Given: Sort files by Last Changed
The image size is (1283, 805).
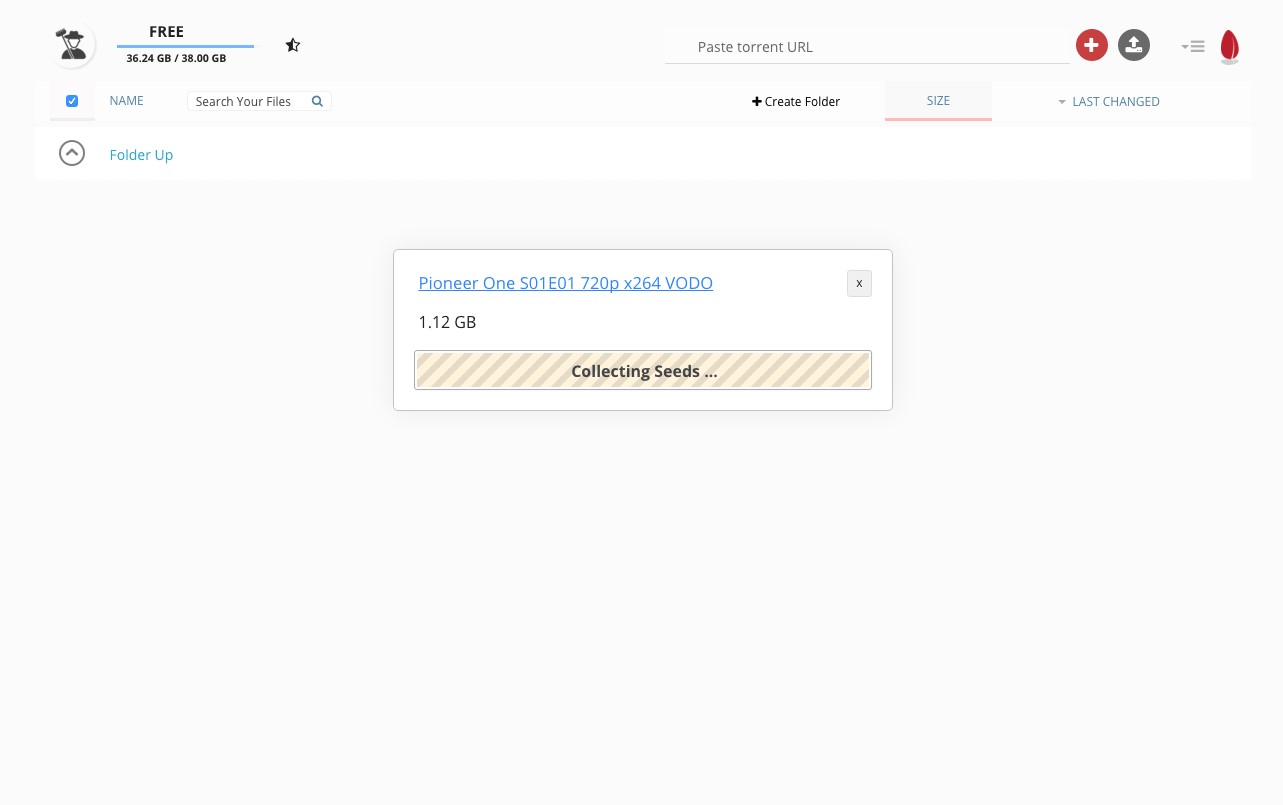Looking at the screenshot, I should pos(1109,101).
